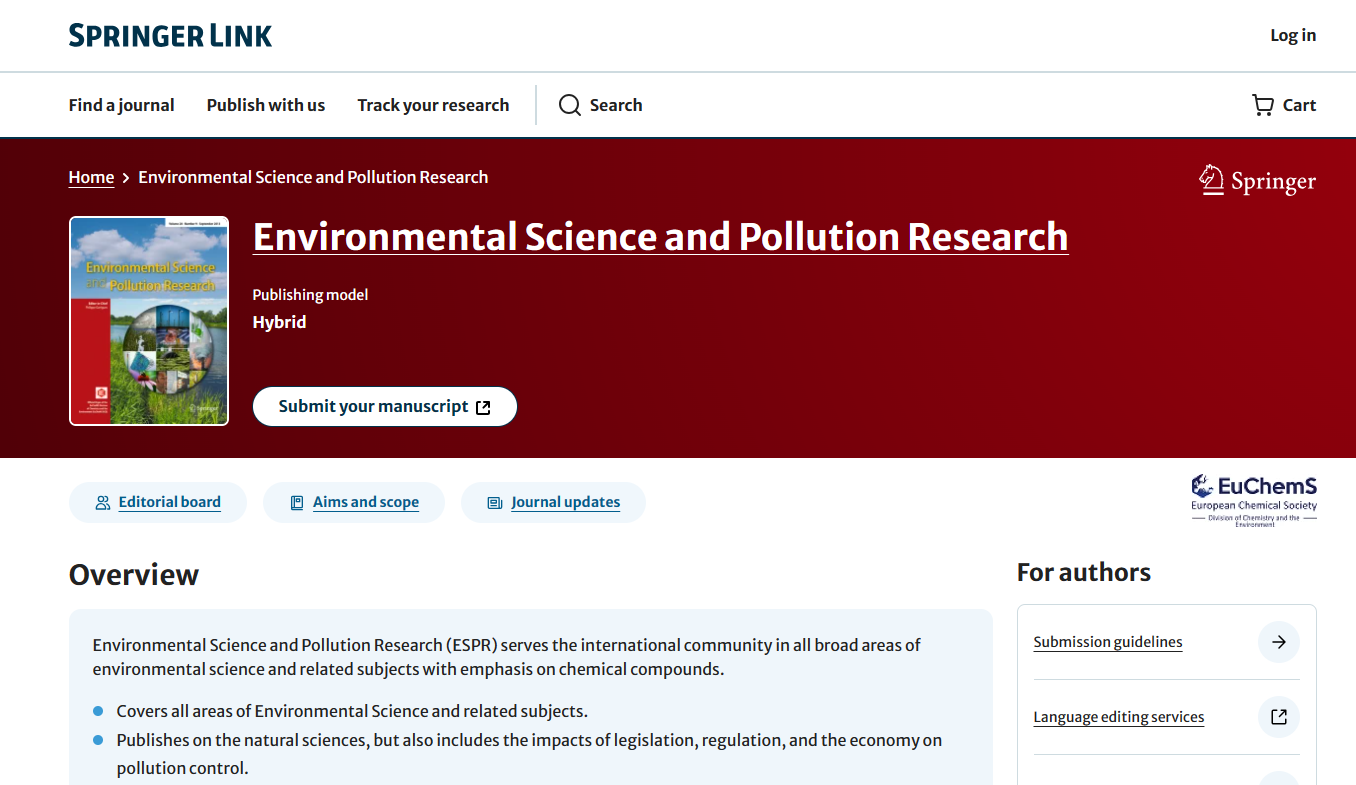Click breadcrumb text Environmental Science and Pollution Research
Screen dimensions: 1356x785
point(313,177)
